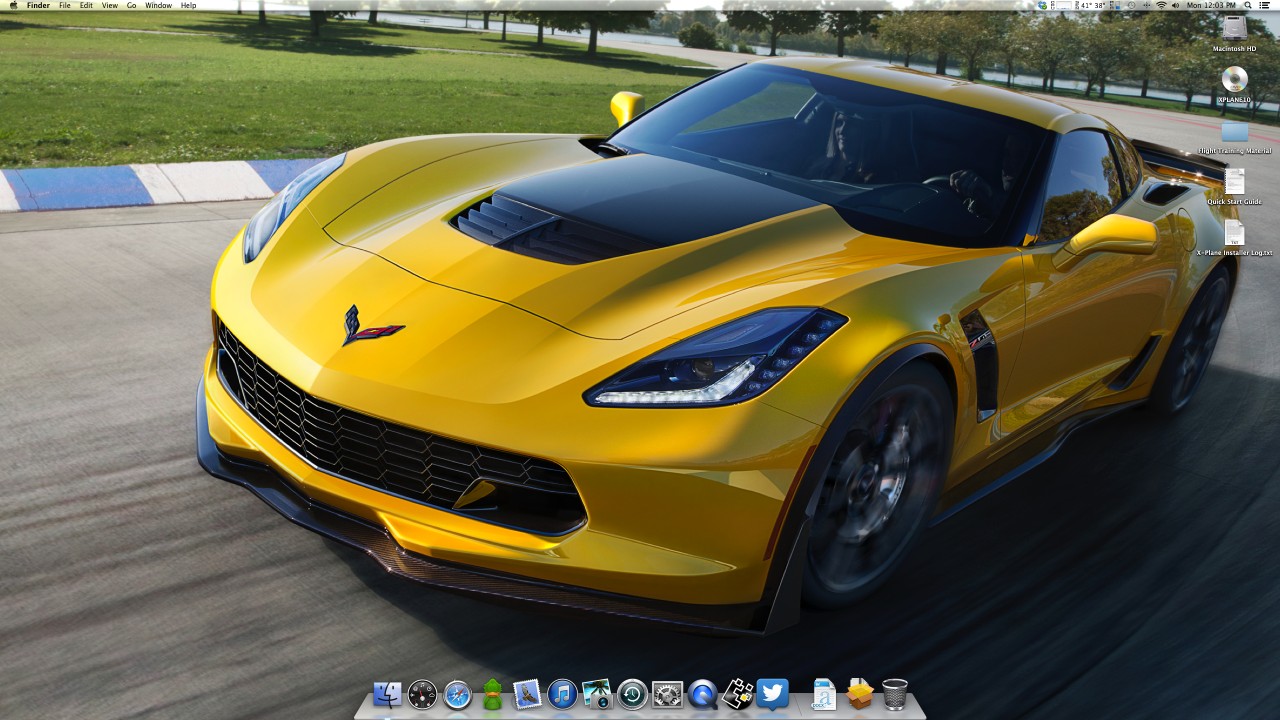Open Spotlight search magnifying glass

(1249, 6)
